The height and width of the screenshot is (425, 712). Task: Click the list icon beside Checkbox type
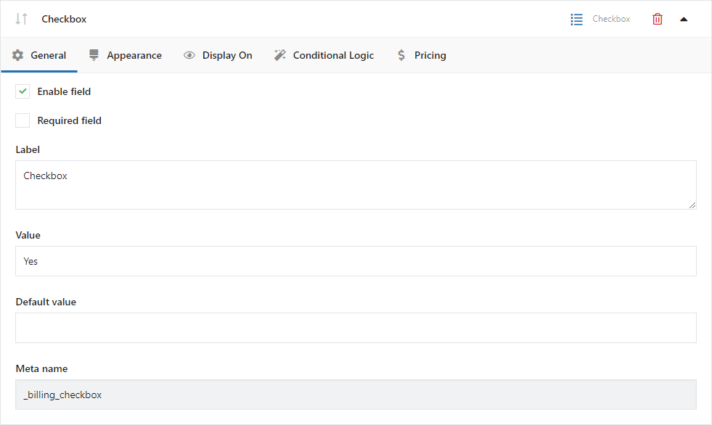click(x=577, y=20)
